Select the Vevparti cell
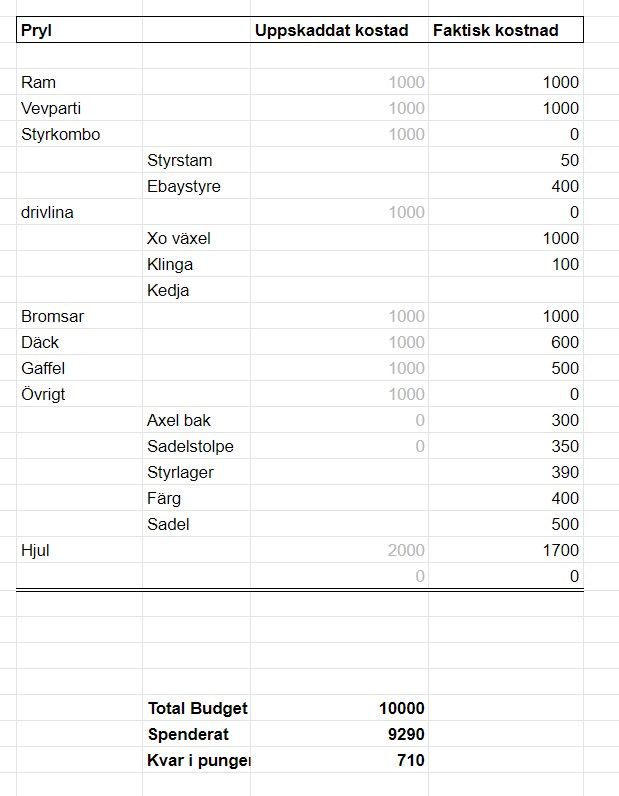 [x=80, y=108]
